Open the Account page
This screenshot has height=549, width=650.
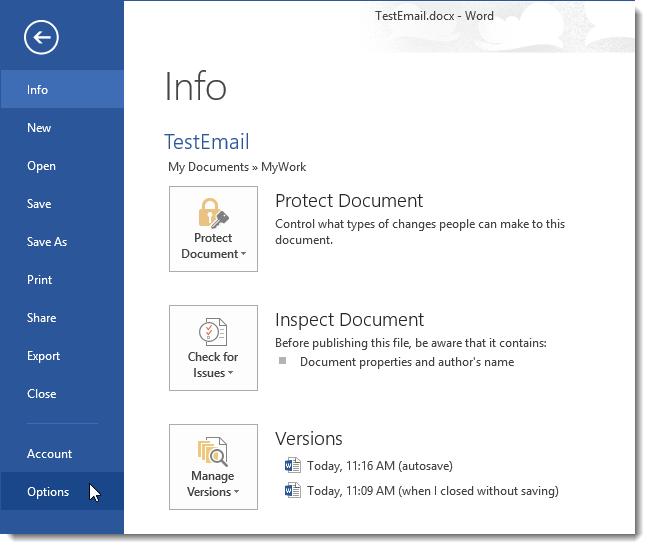[x=62, y=454]
